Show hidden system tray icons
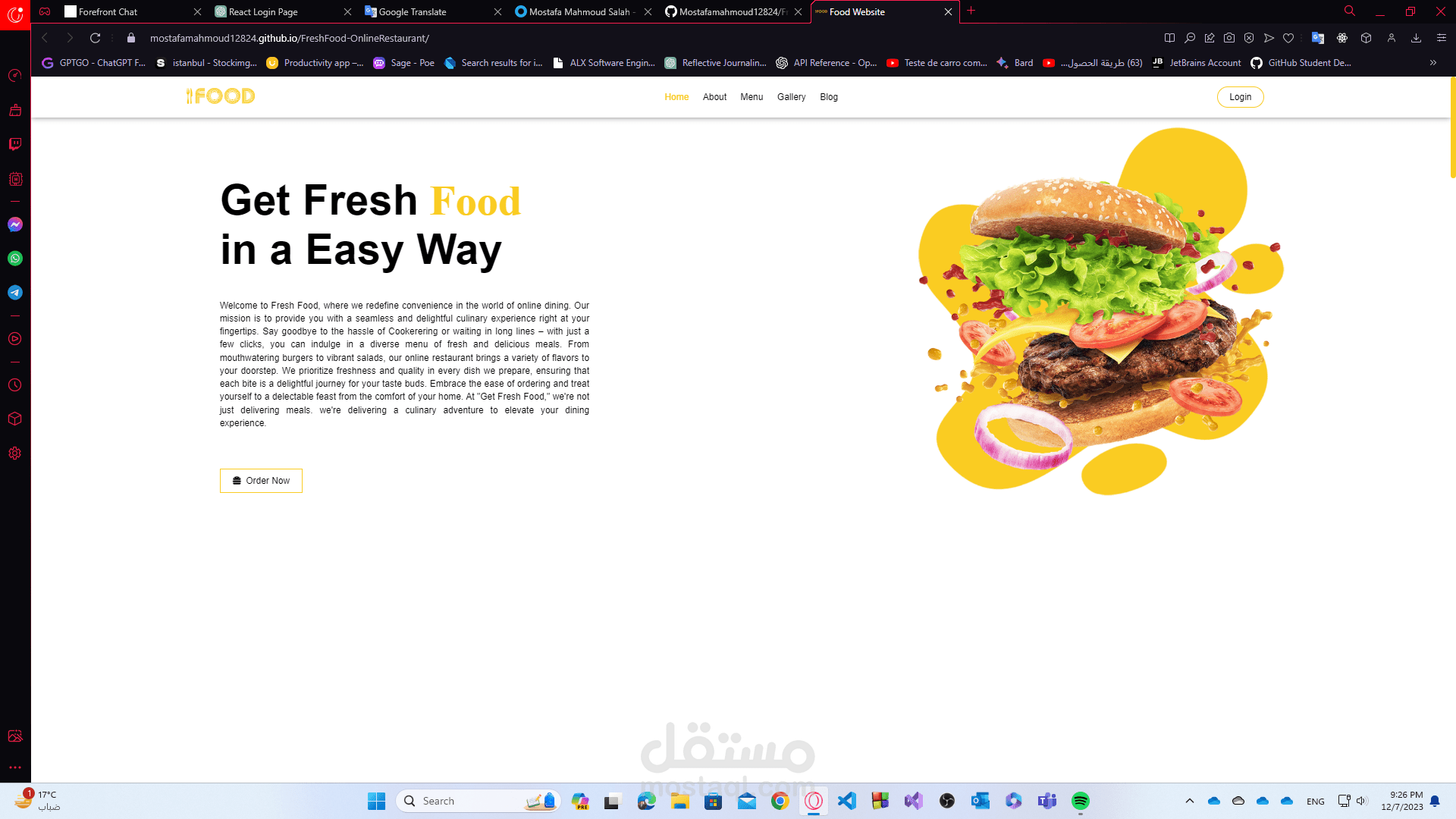Image resolution: width=1456 pixels, height=819 pixels. pyautogui.click(x=1189, y=801)
